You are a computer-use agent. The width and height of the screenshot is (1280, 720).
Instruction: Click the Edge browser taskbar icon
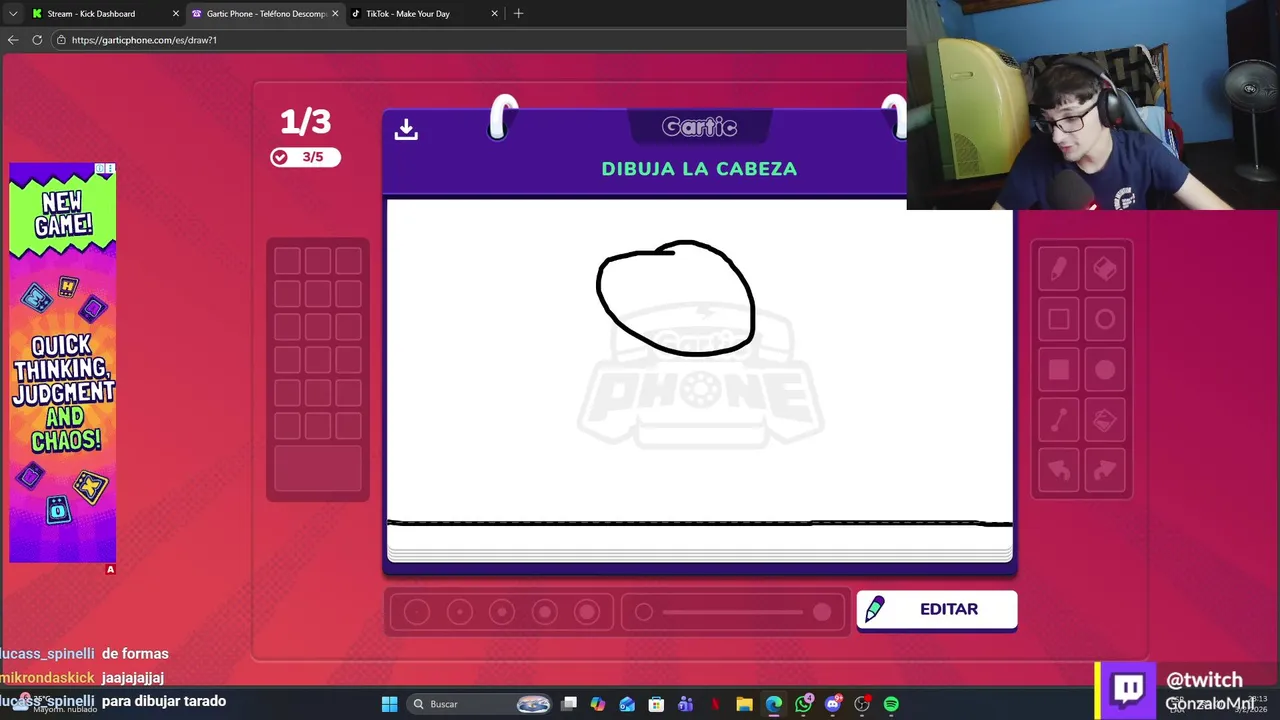pos(774,704)
